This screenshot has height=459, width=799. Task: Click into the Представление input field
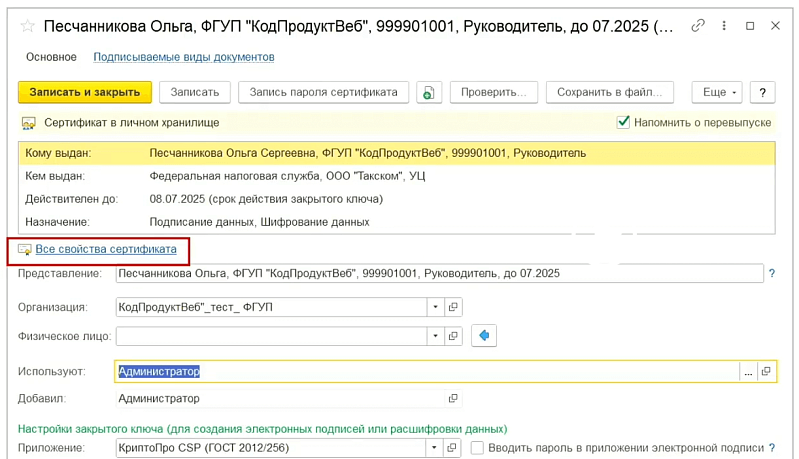pyautogui.click(x=439, y=273)
